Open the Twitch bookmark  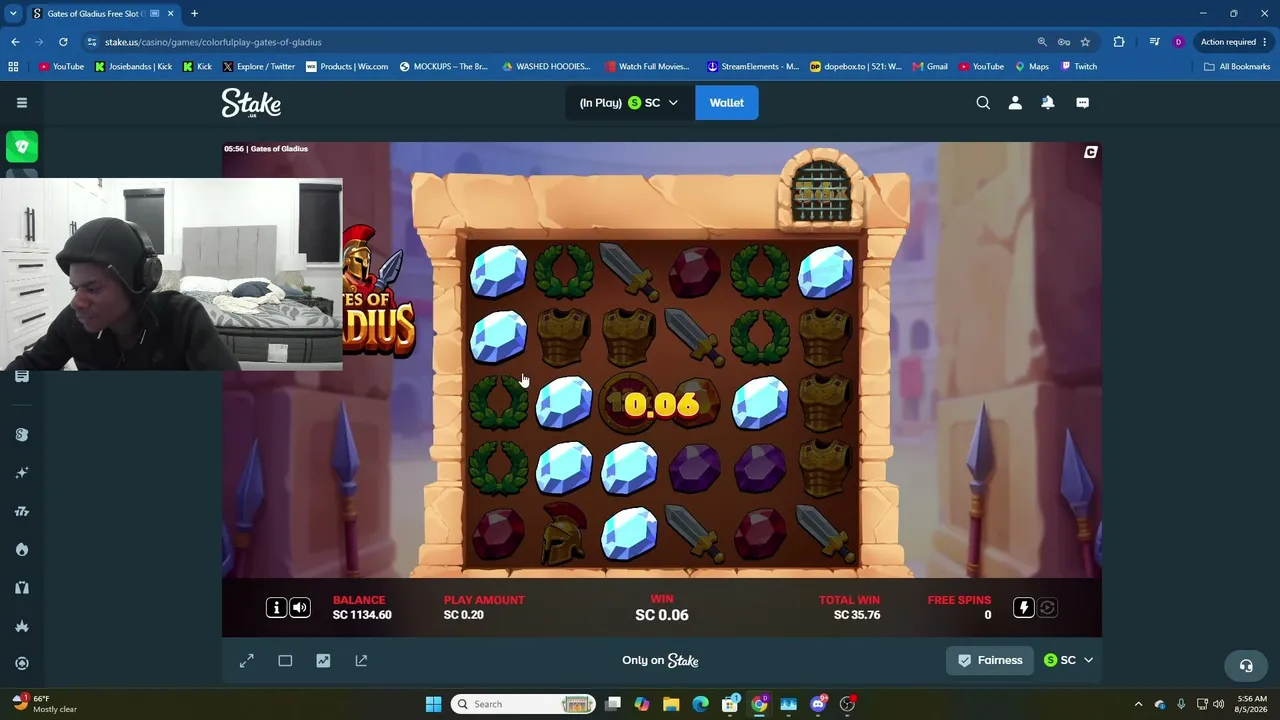click(x=1078, y=67)
